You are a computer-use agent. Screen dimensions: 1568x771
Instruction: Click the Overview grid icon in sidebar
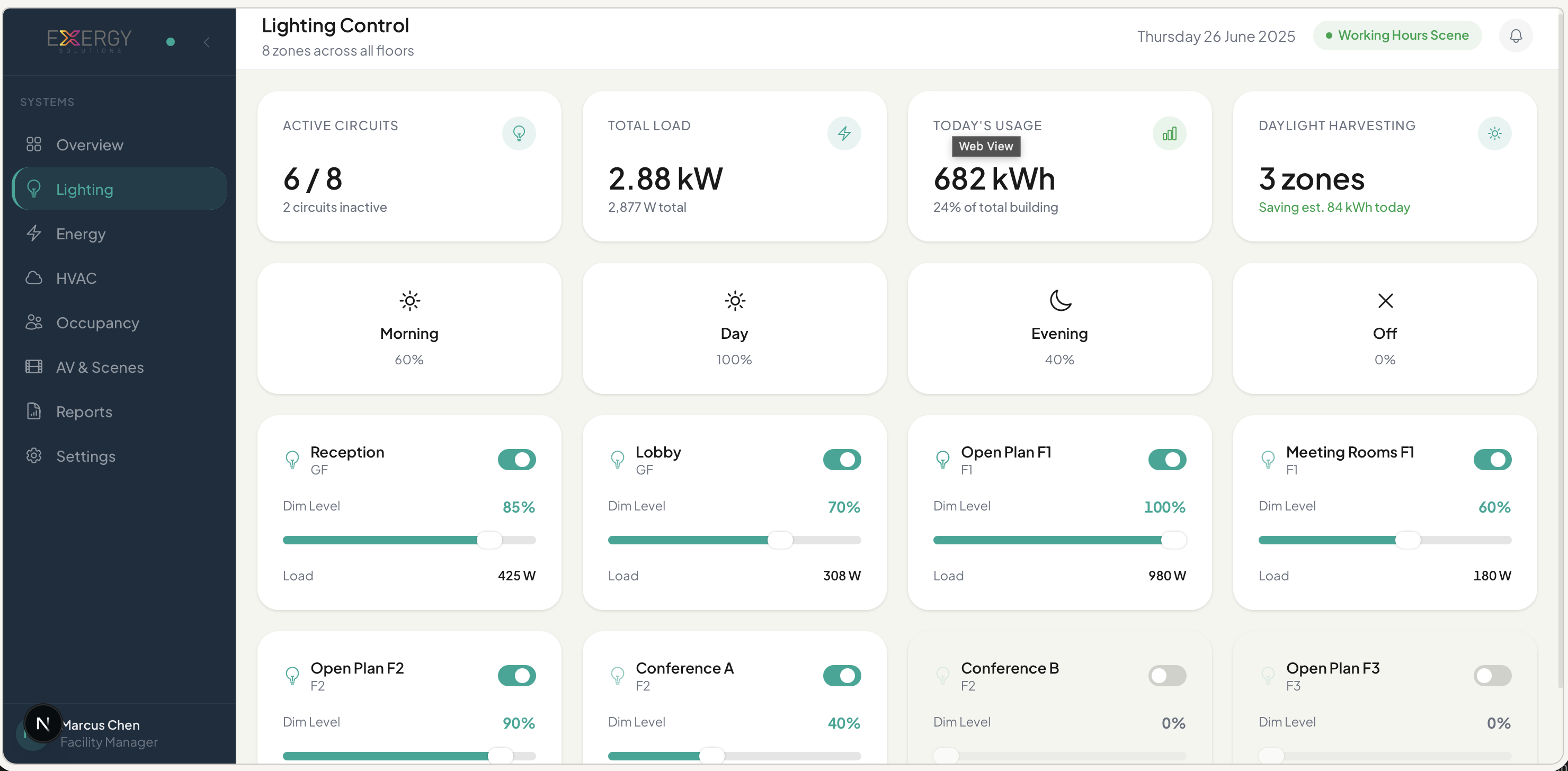point(34,144)
